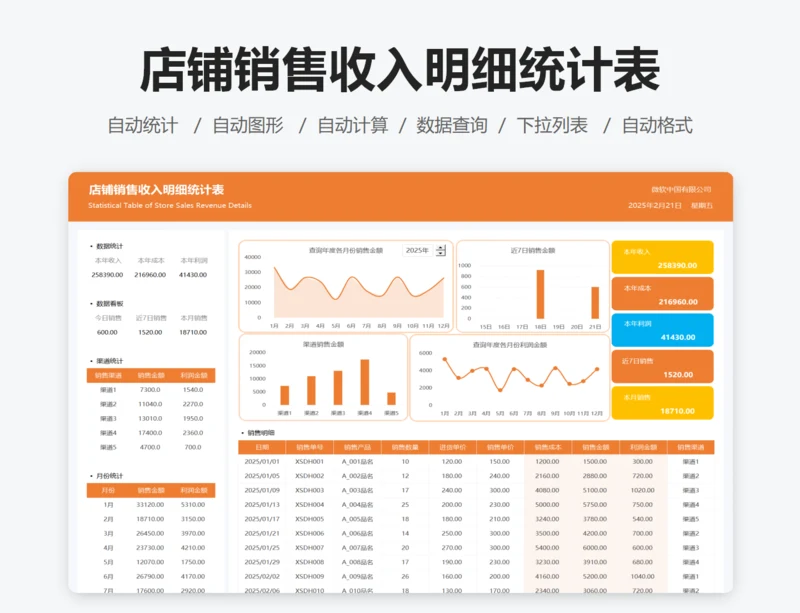The width and height of the screenshot is (800, 613).
Task: Click the 33120.00 sales value for 1月
Action: coord(150,504)
